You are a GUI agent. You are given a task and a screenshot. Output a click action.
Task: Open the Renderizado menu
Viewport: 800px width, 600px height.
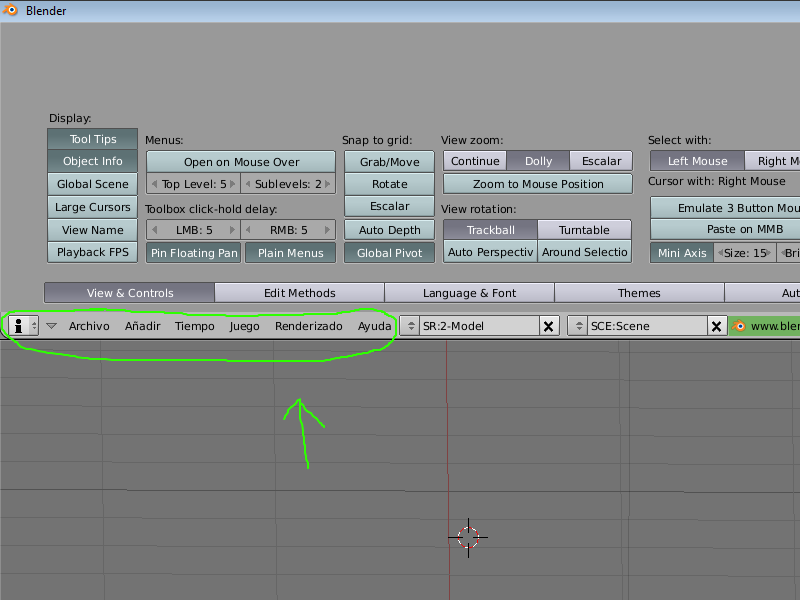click(x=309, y=326)
